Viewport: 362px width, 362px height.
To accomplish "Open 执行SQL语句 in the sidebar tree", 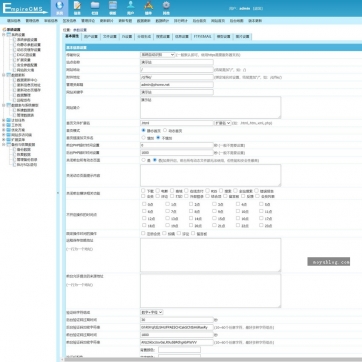I will (x=27, y=165).
